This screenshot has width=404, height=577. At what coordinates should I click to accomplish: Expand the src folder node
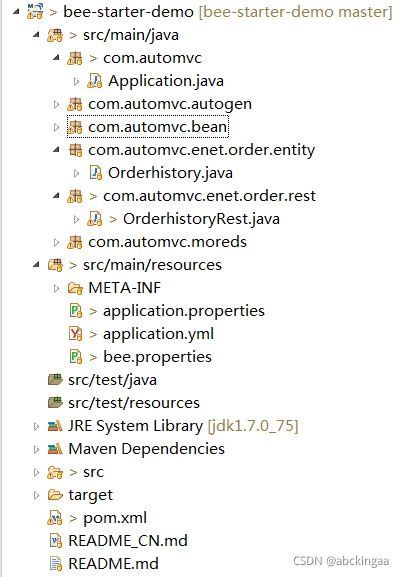pyautogui.click(x=36, y=472)
